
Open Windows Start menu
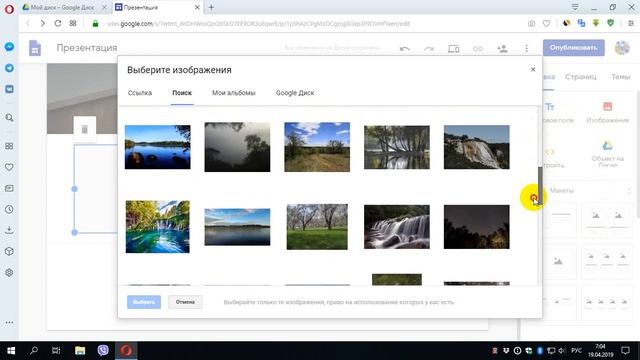pyautogui.click(x=11, y=351)
